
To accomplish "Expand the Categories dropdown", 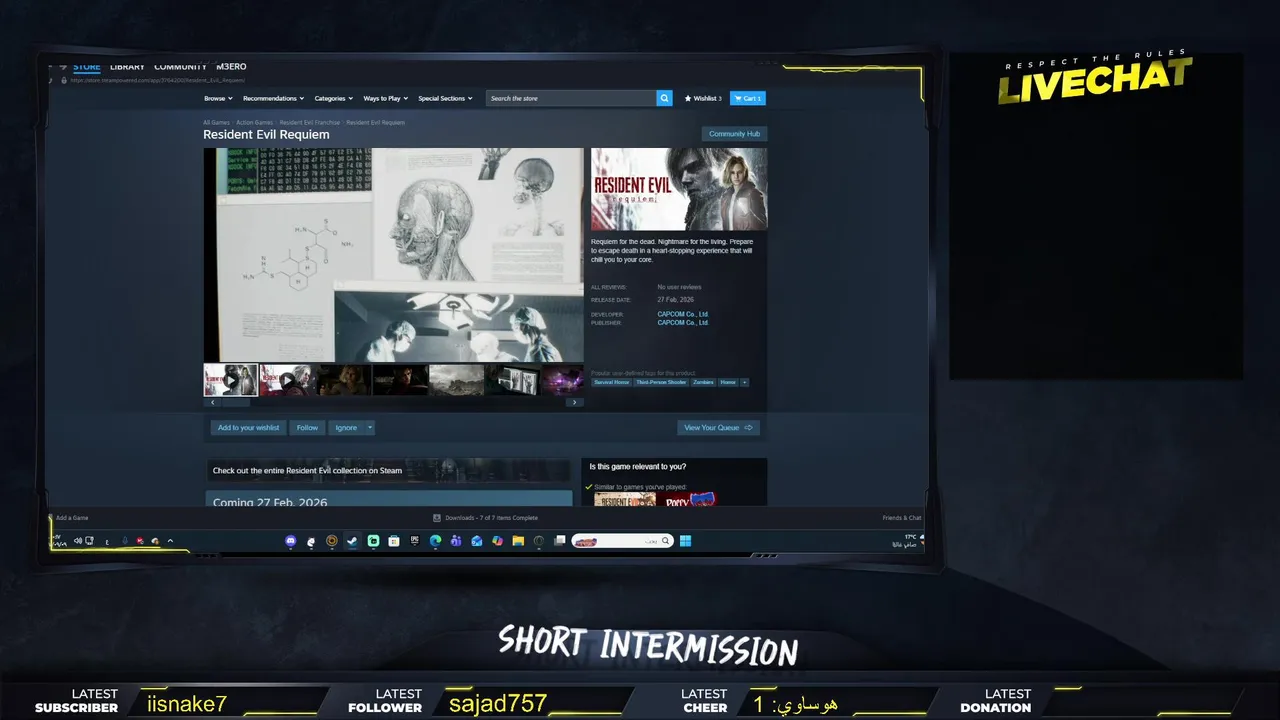I will click(x=334, y=98).
